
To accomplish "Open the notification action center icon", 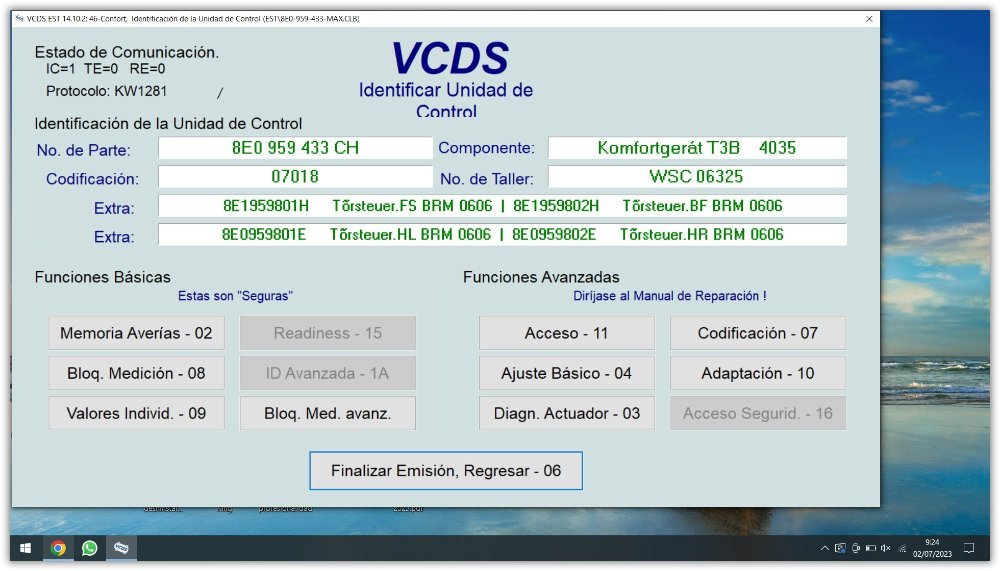I will (x=969, y=548).
